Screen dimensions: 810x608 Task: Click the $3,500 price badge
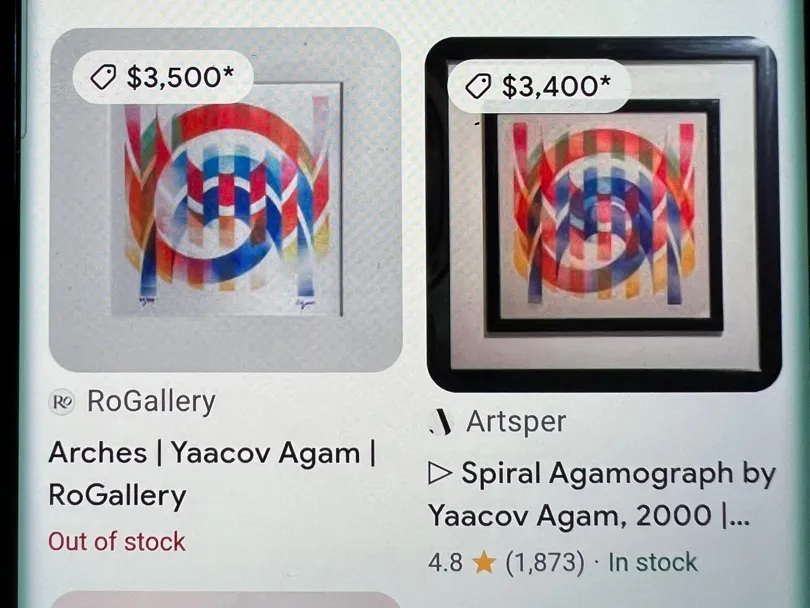click(x=163, y=76)
